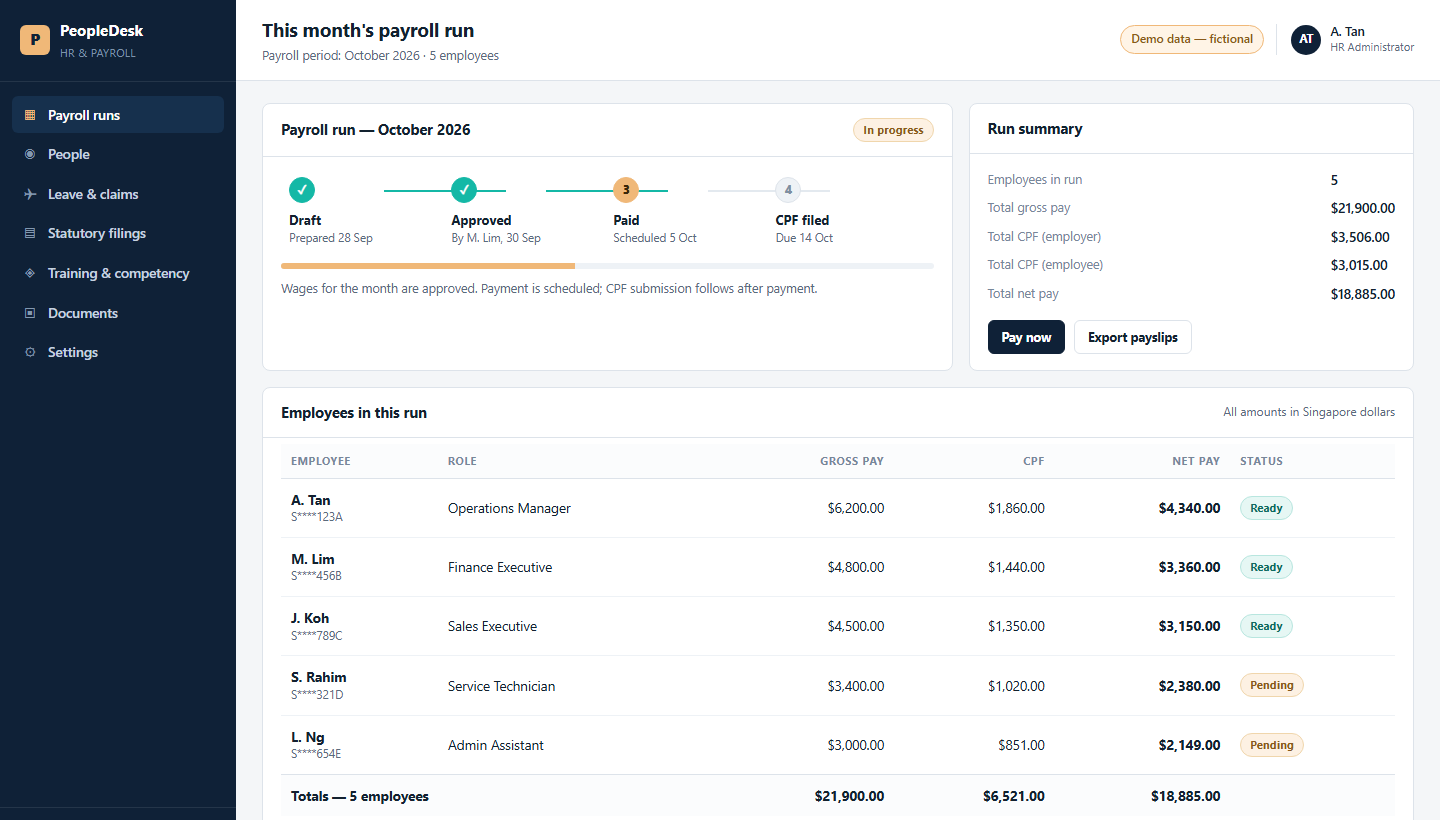Click the Ready status for A. Tan
This screenshot has height=820, width=1440.
[x=1266, y=508]
